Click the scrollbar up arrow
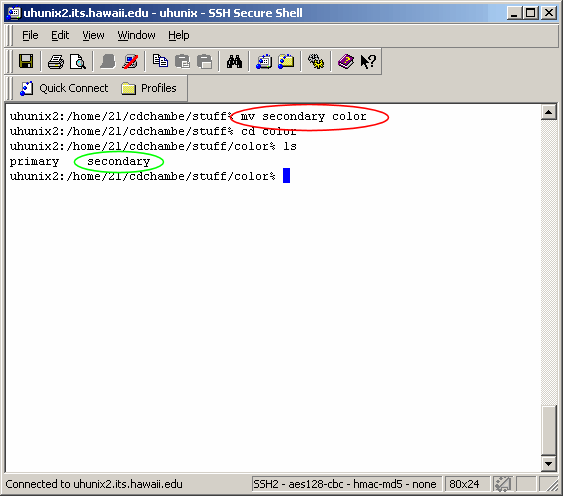Viewport: 564px width, 496px height. point(549,112)
